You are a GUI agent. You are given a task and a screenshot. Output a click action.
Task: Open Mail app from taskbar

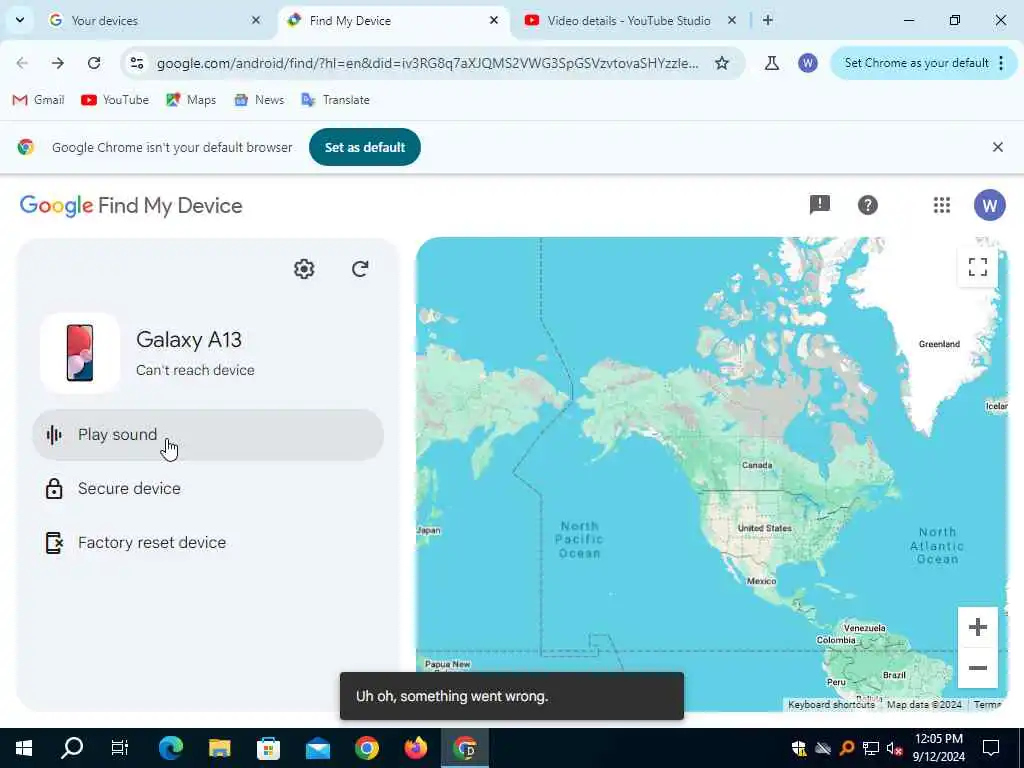tap(317, 748)
